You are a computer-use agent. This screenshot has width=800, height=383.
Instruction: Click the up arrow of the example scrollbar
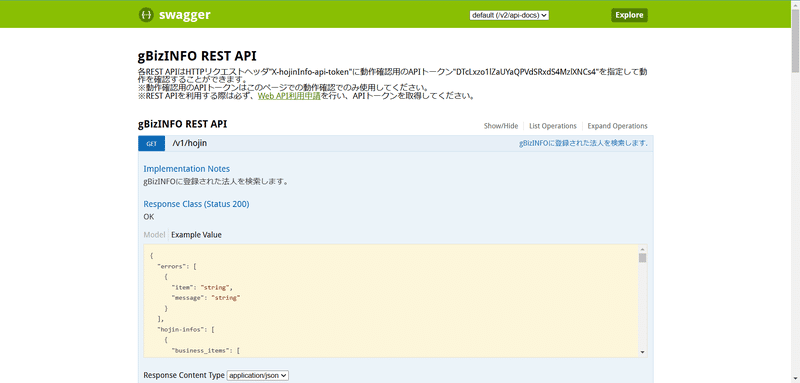coord(642,248)
